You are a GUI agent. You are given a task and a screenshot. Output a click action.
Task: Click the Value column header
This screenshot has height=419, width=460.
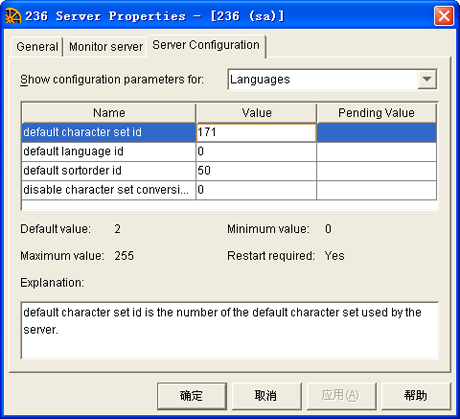[x=256, y=113]
